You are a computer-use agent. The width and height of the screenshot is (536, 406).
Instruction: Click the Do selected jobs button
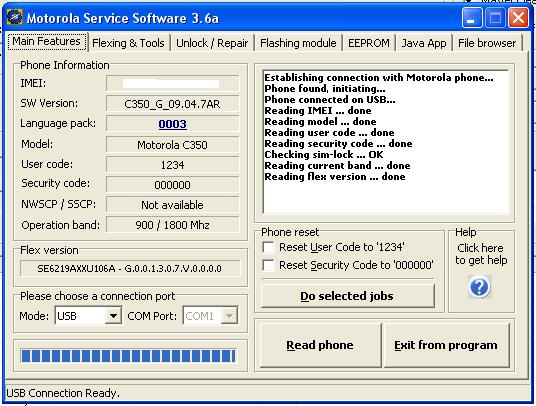pos(347,296)
